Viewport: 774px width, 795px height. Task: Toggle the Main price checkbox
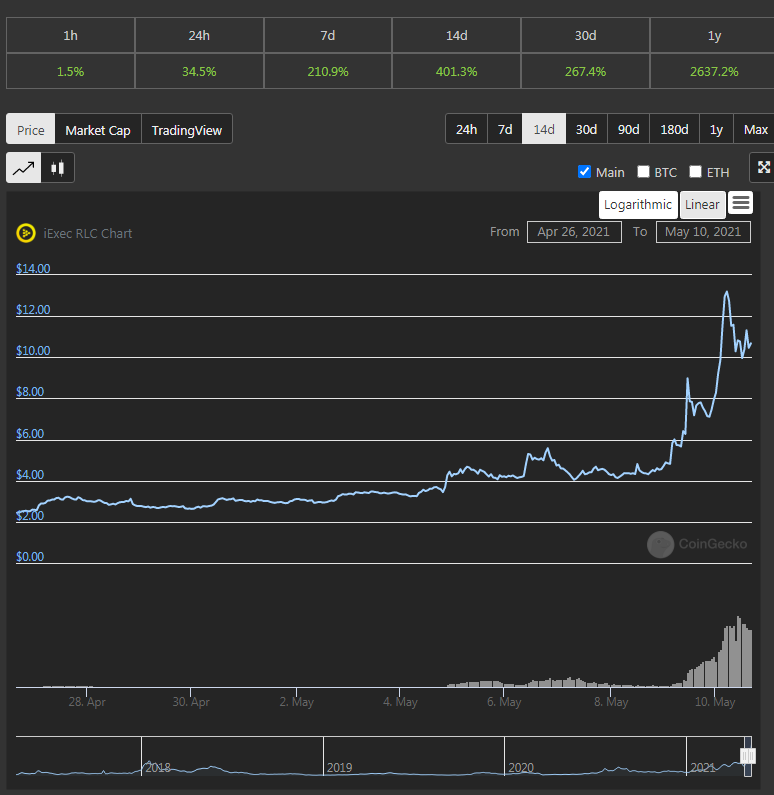coord(584,172)
